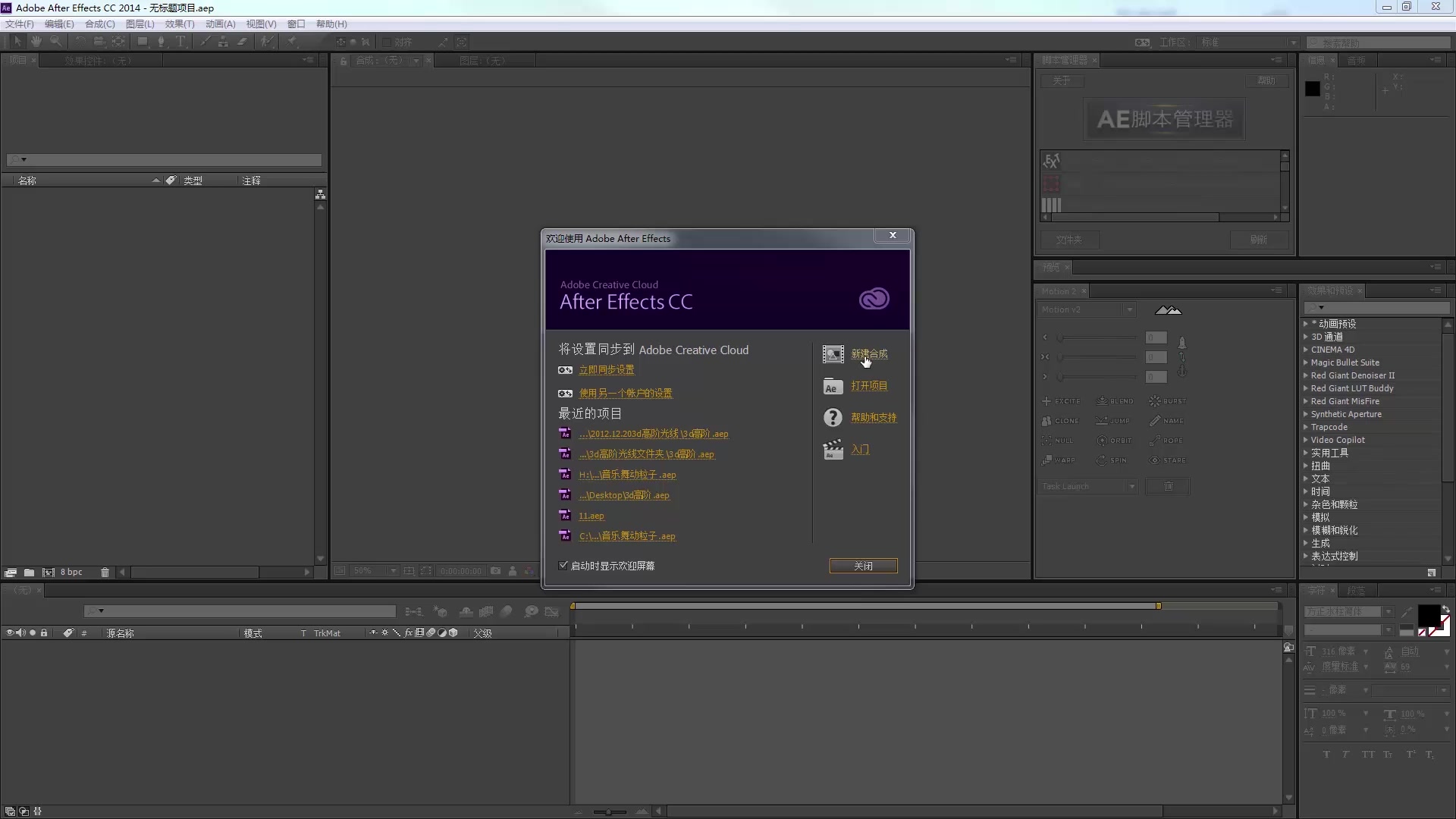Click the New Composition icon in welcome dialog
The image size is (1456, 819).
[x=833, y=354]
